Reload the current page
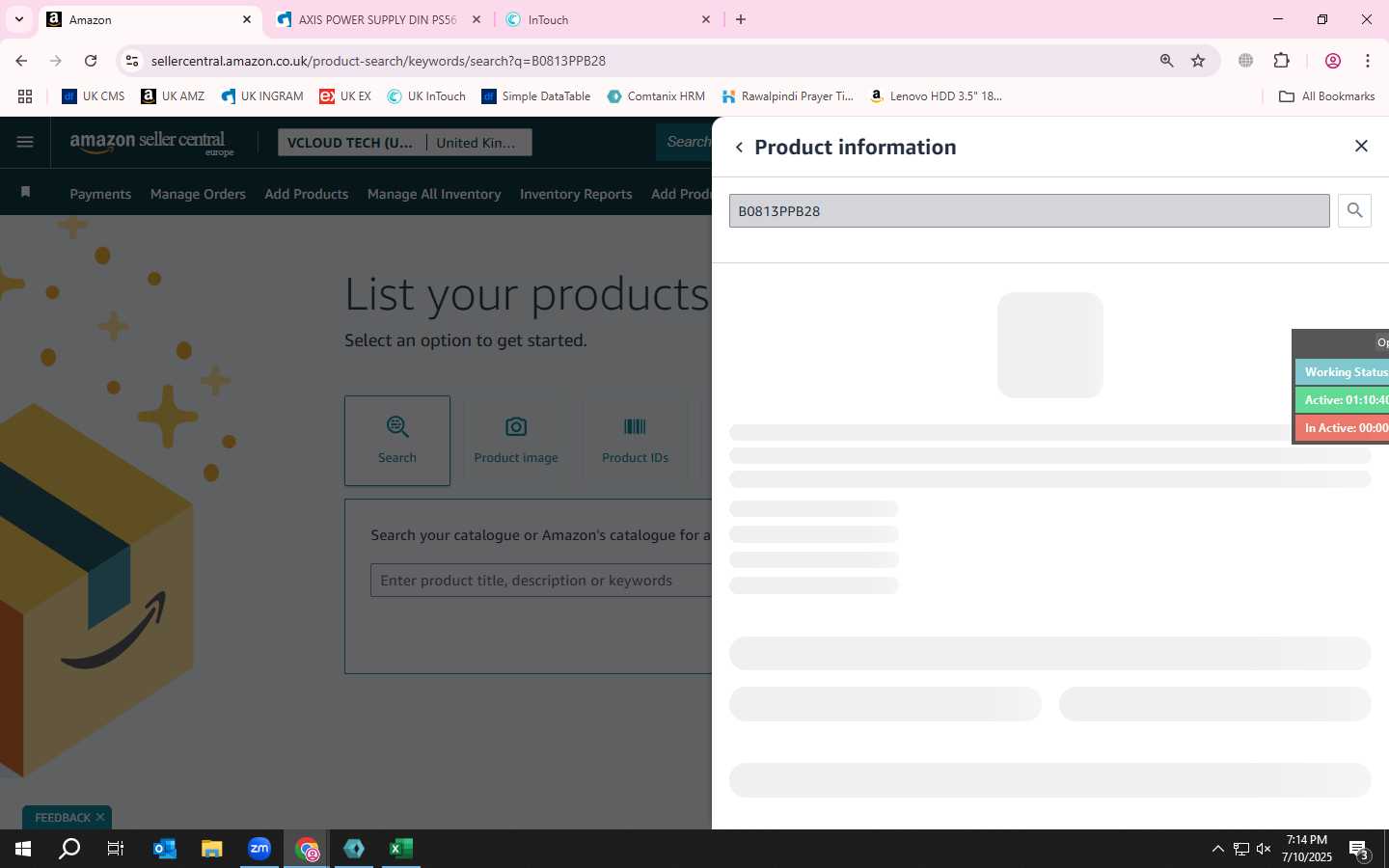The width and height of the screenshot is (1389, 868). (x=91, y=61)
